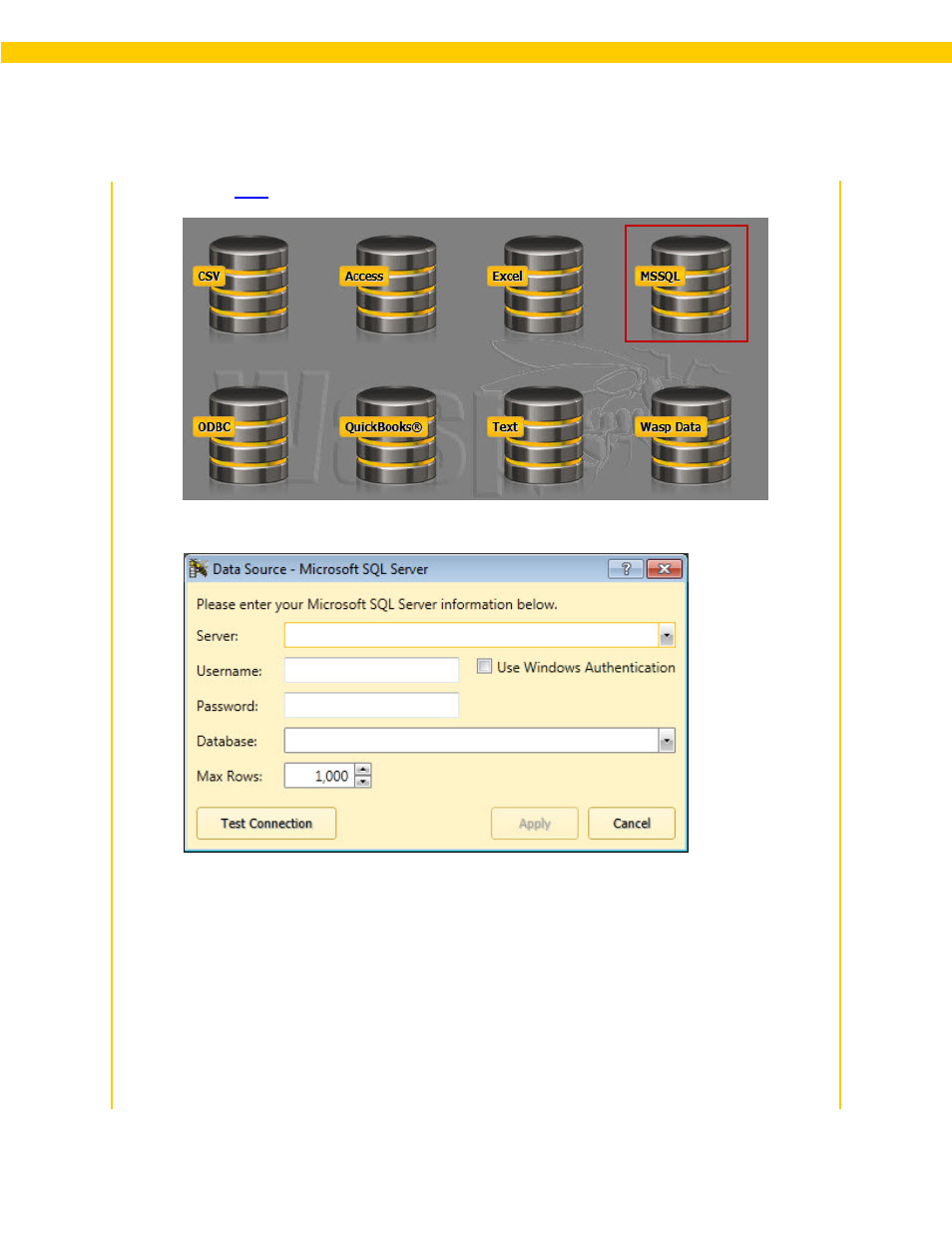
Task: Expand the Database dropdown arrow
Action: point(667,741)
